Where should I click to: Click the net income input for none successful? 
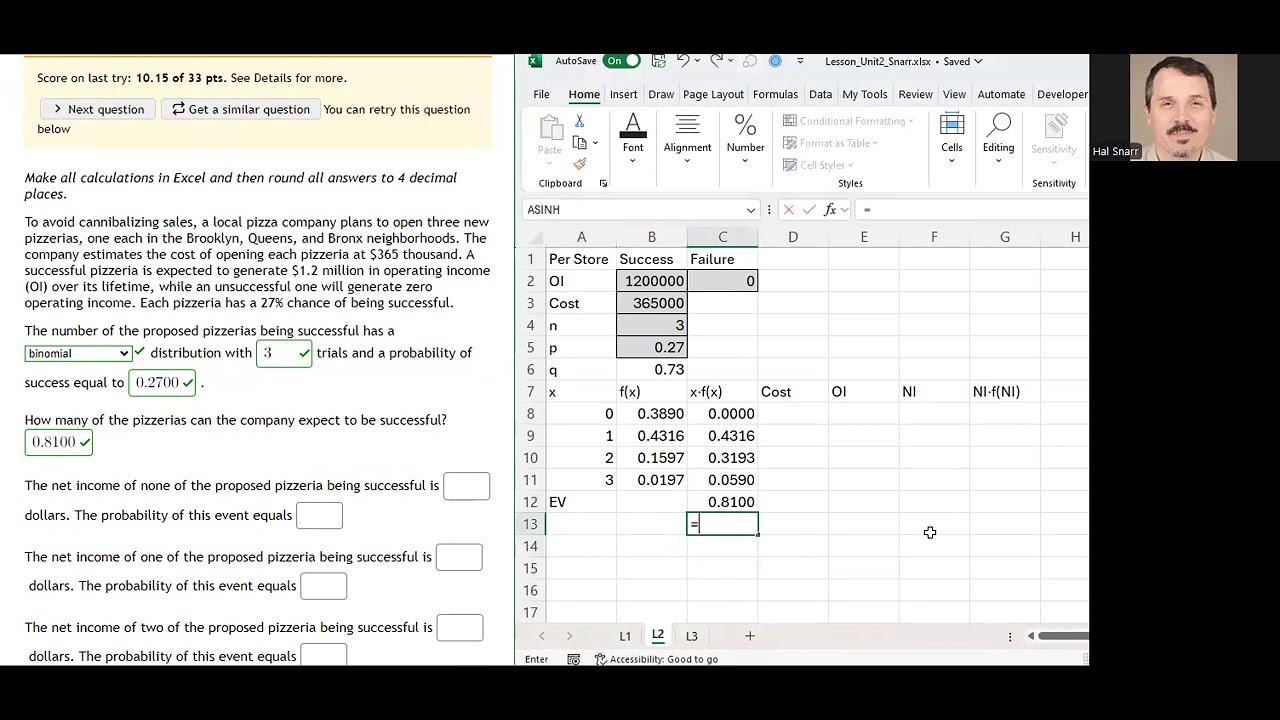(x=466, y=486)
